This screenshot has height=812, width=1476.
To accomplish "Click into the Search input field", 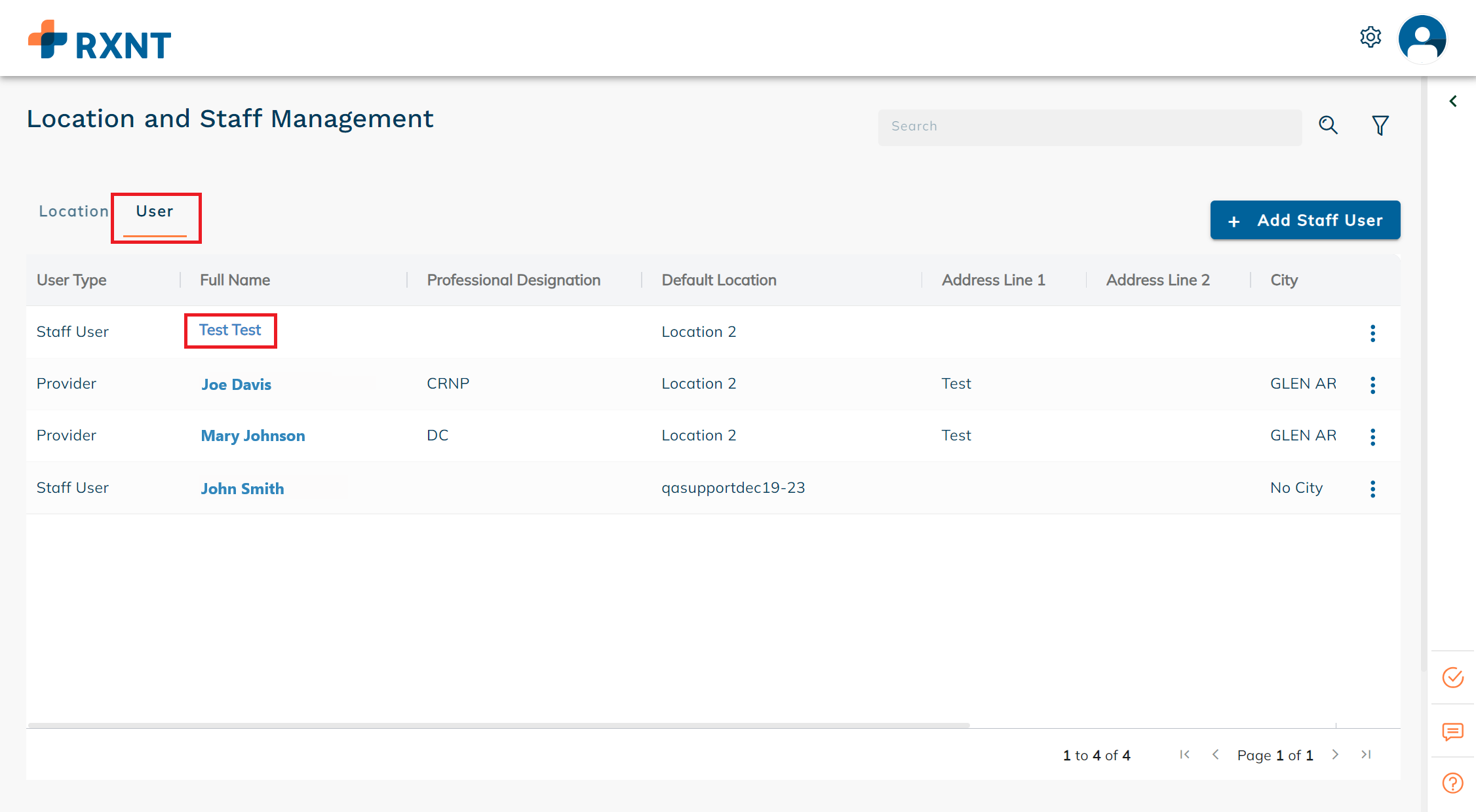I will click(1089, 126).
